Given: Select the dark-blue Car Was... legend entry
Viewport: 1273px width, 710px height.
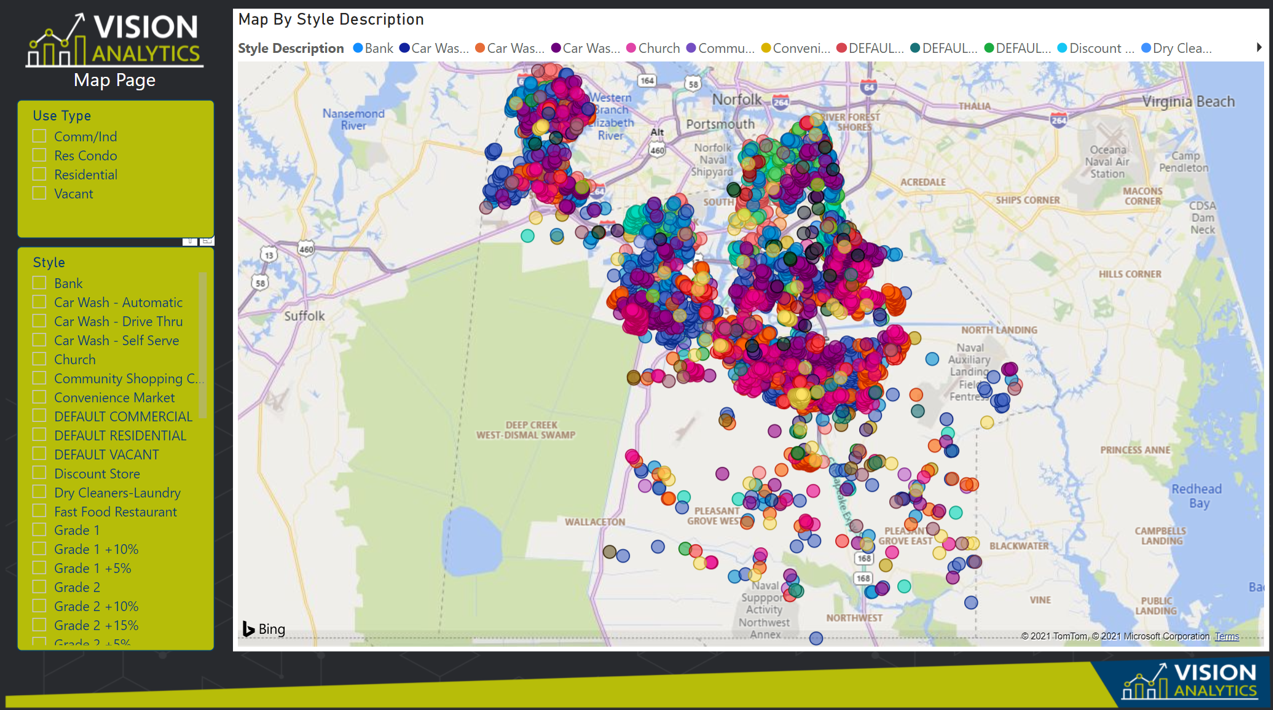Looking at the screenshot, I should click(434, 48).
